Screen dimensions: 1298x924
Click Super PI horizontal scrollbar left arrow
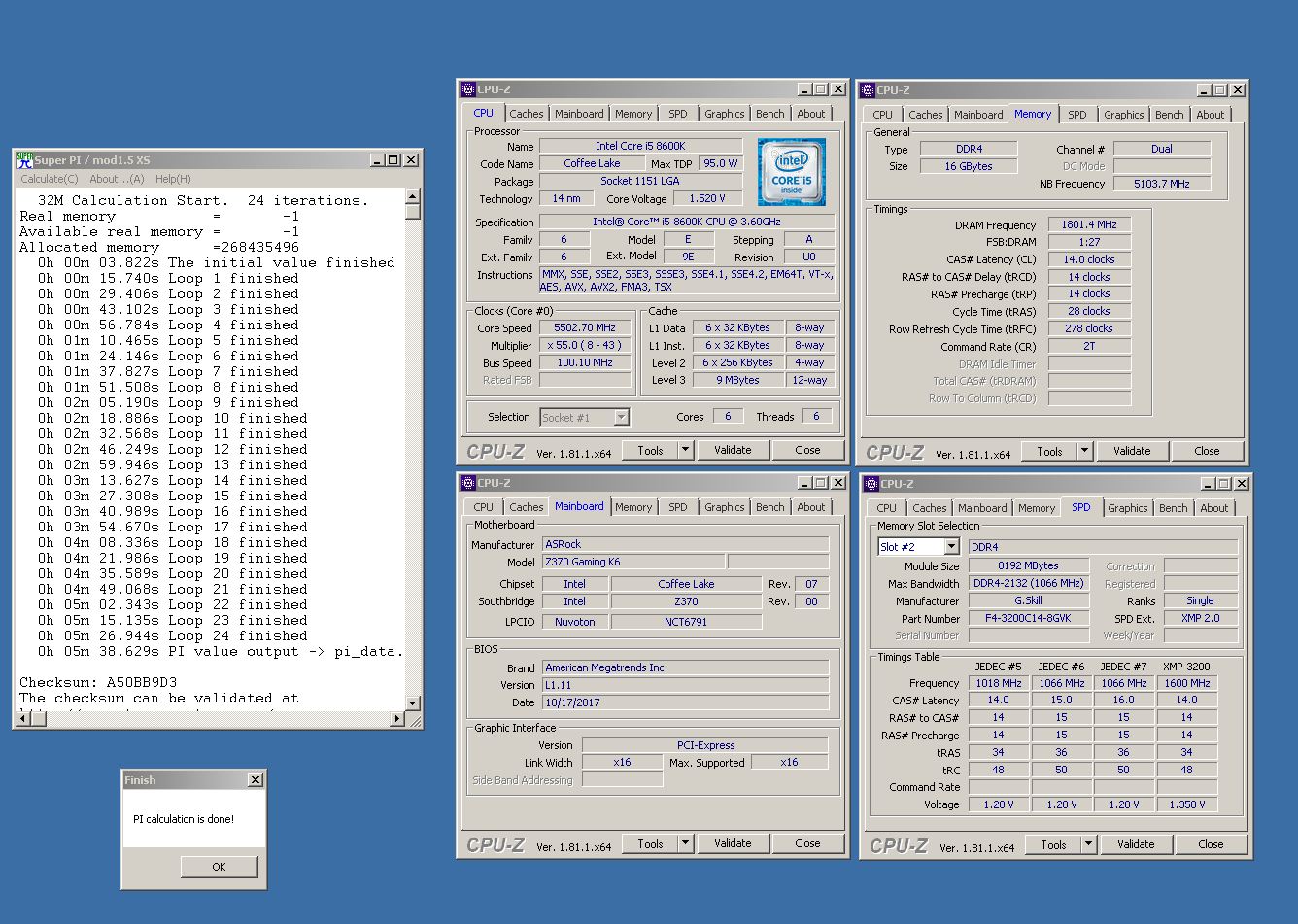click(23, 719)
